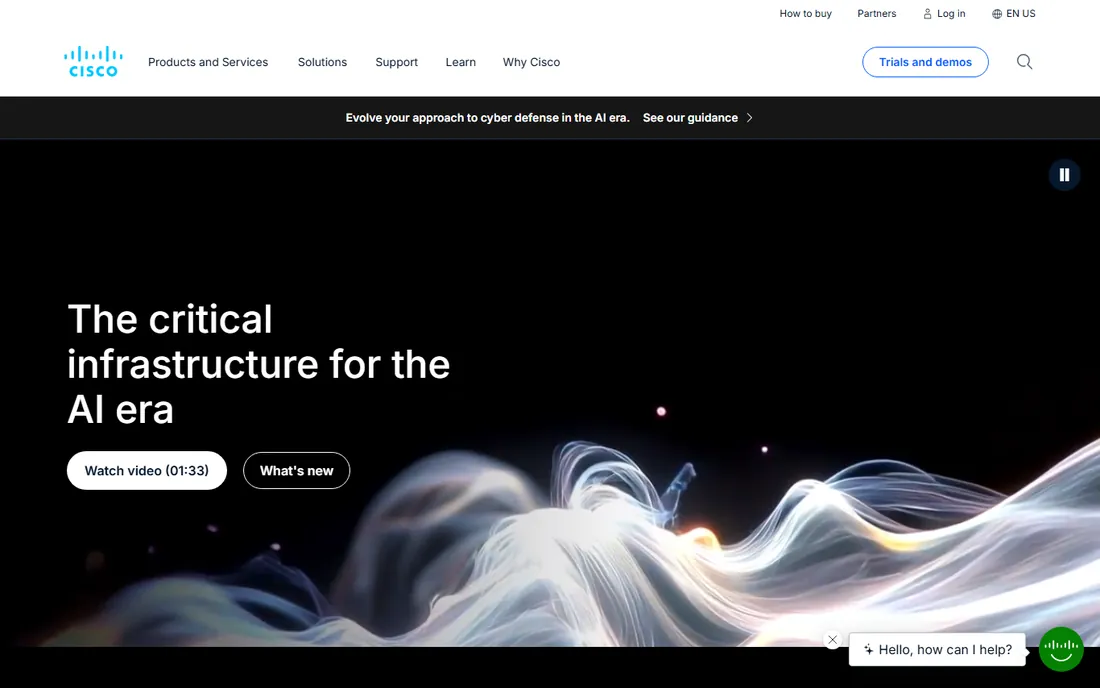Click the Trials and demos button
The width and height of the screenshot is (1100, 688).
[x=925, y=62]
